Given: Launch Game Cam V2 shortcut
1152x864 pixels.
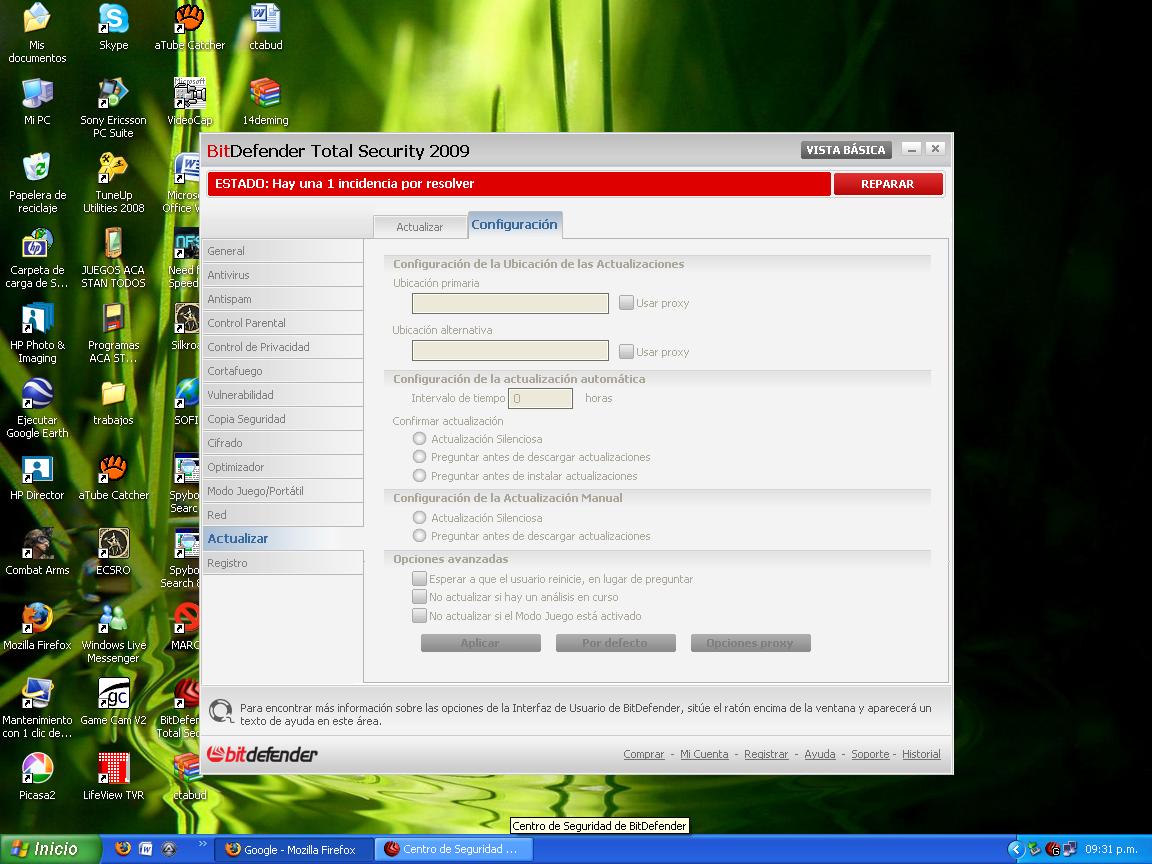Looking at the screenshot, I should 113,701.
